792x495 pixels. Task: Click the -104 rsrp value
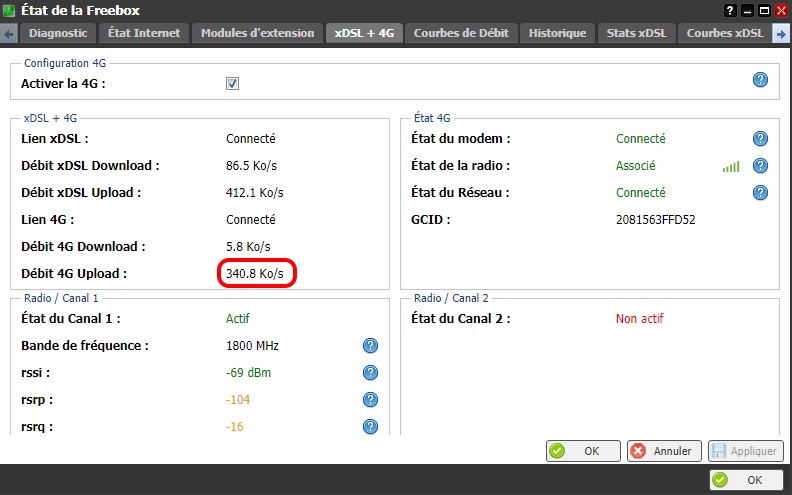[238, 400]
